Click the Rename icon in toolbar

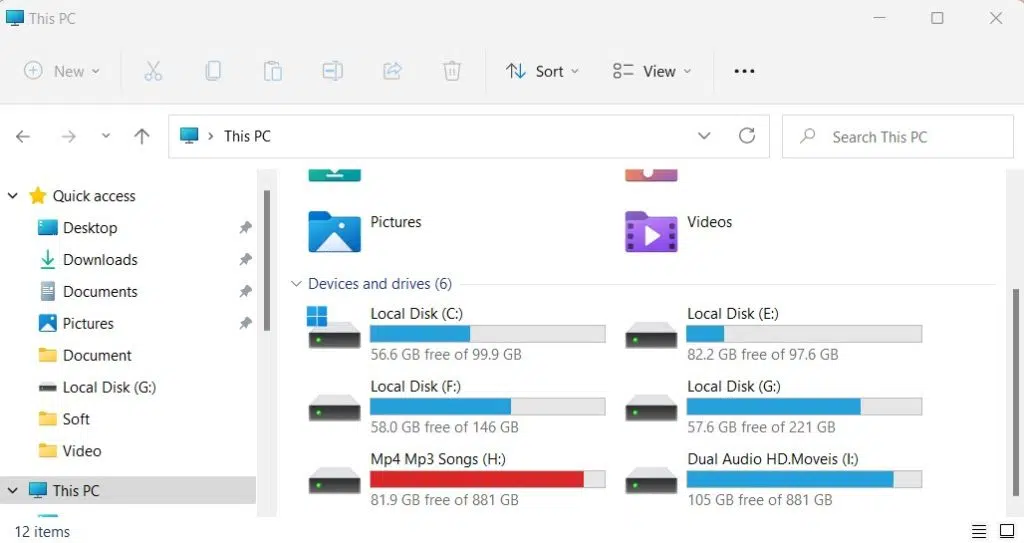coord(332,71)
